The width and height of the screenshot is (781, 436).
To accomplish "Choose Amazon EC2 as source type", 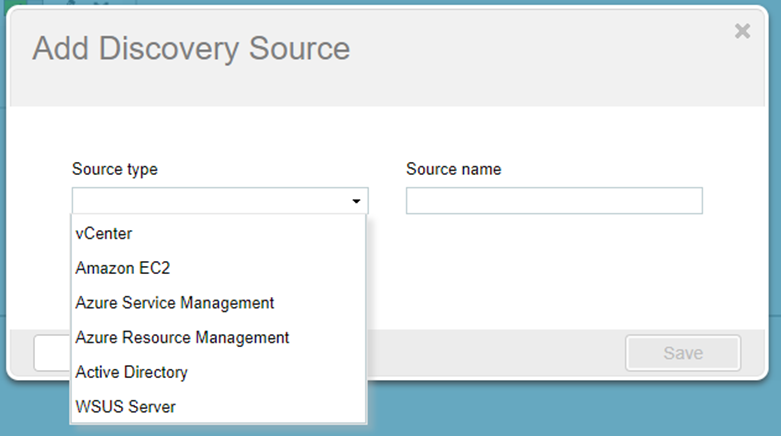I will click(x=118, y=268).
